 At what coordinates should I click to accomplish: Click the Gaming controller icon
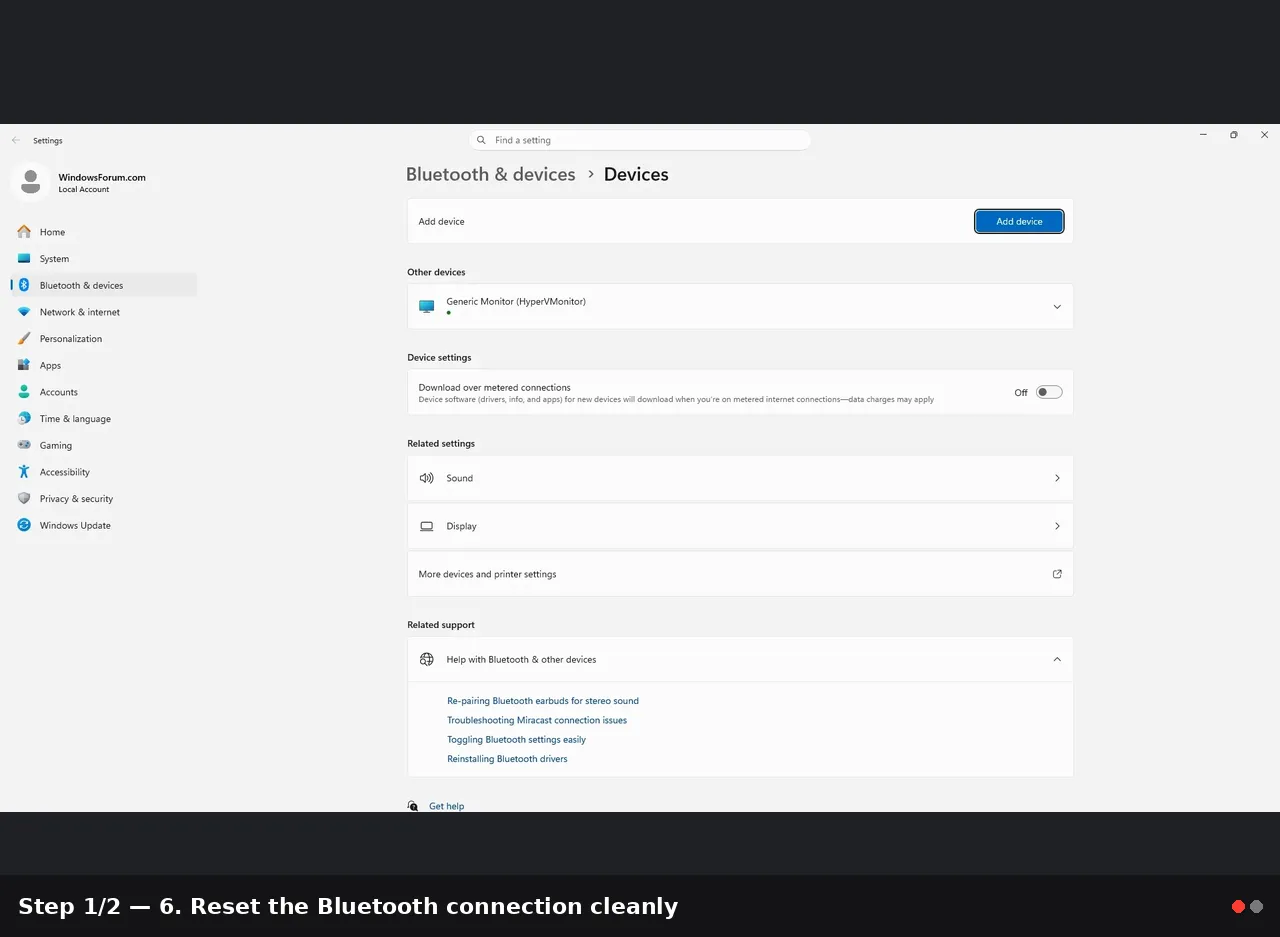(24, 445)
